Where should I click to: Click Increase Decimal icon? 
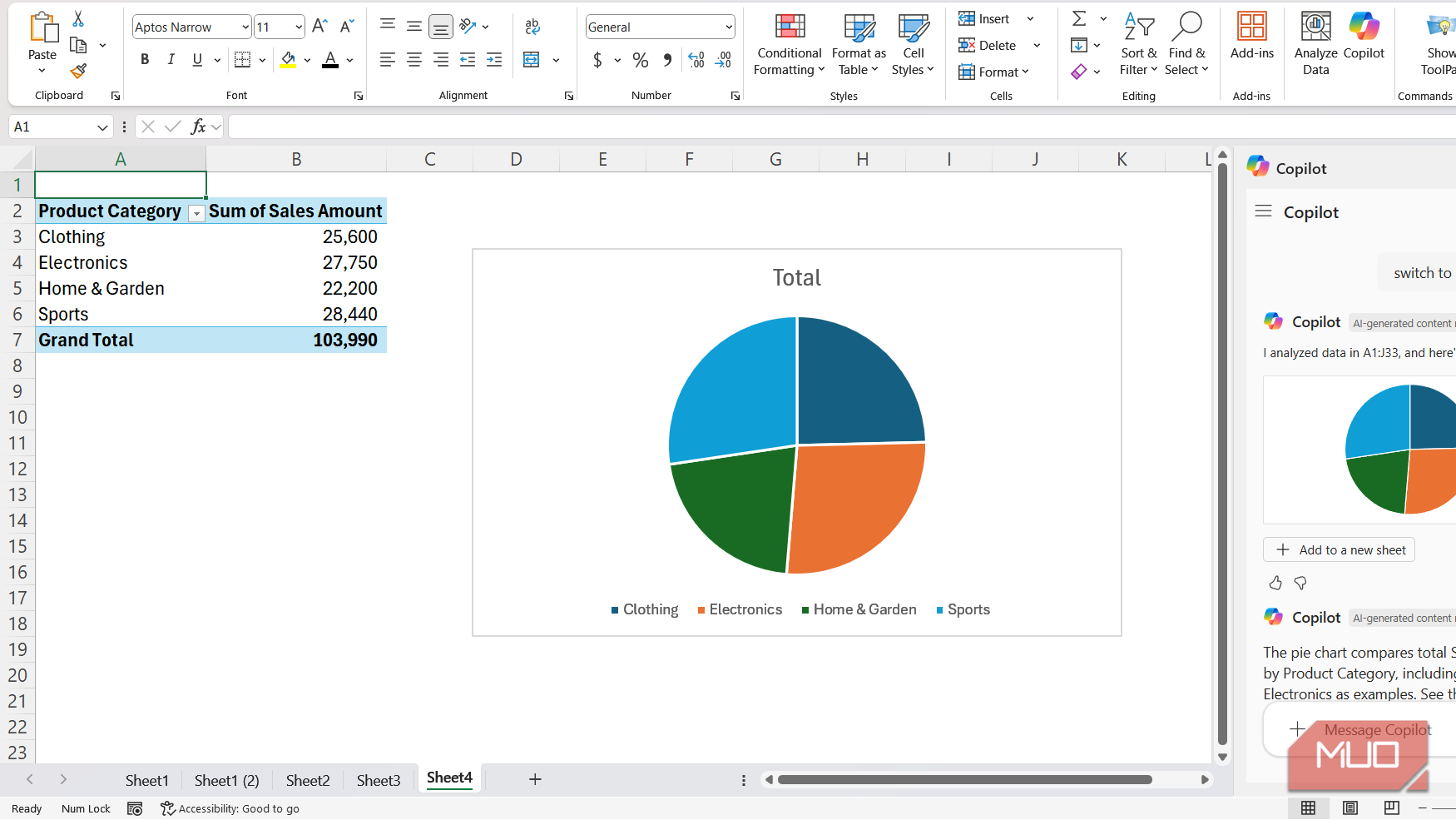(696, 59)
